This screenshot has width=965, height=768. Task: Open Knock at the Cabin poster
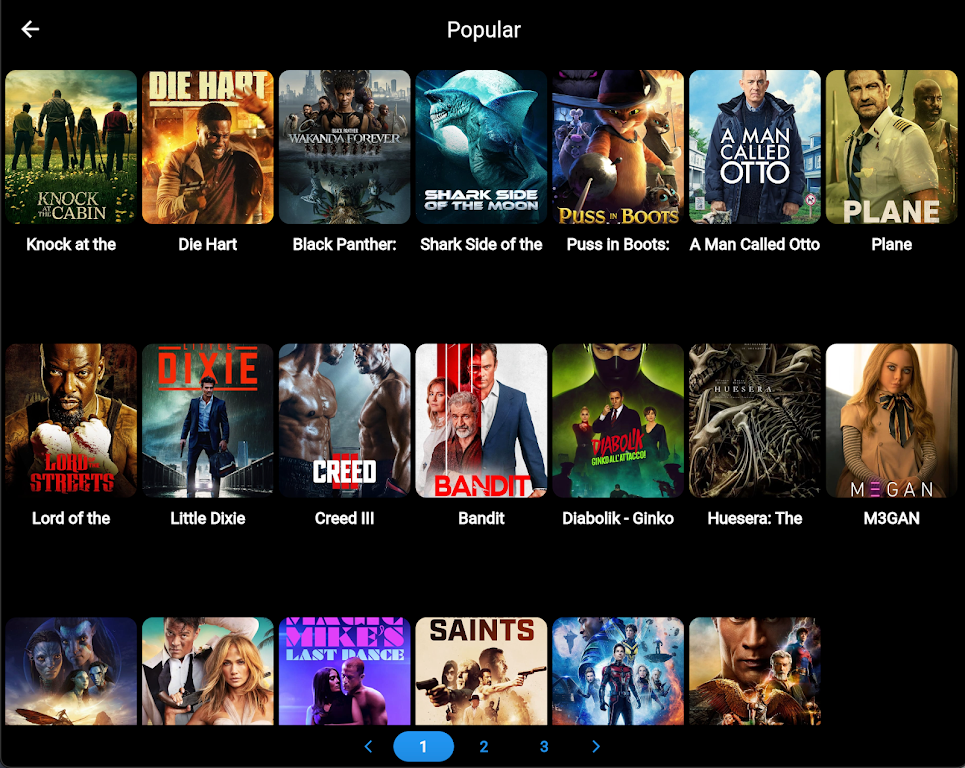[71, 147]
